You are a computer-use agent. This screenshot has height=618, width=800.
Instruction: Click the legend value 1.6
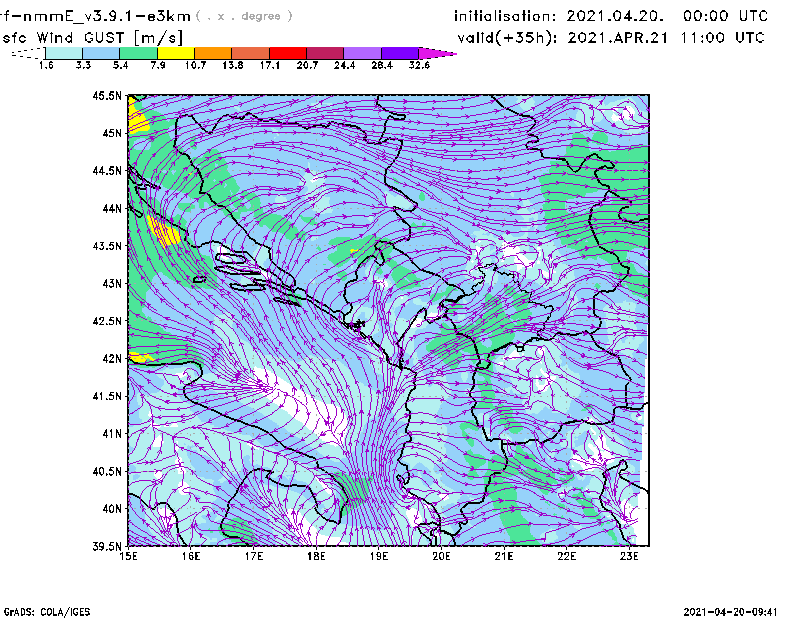46,65
